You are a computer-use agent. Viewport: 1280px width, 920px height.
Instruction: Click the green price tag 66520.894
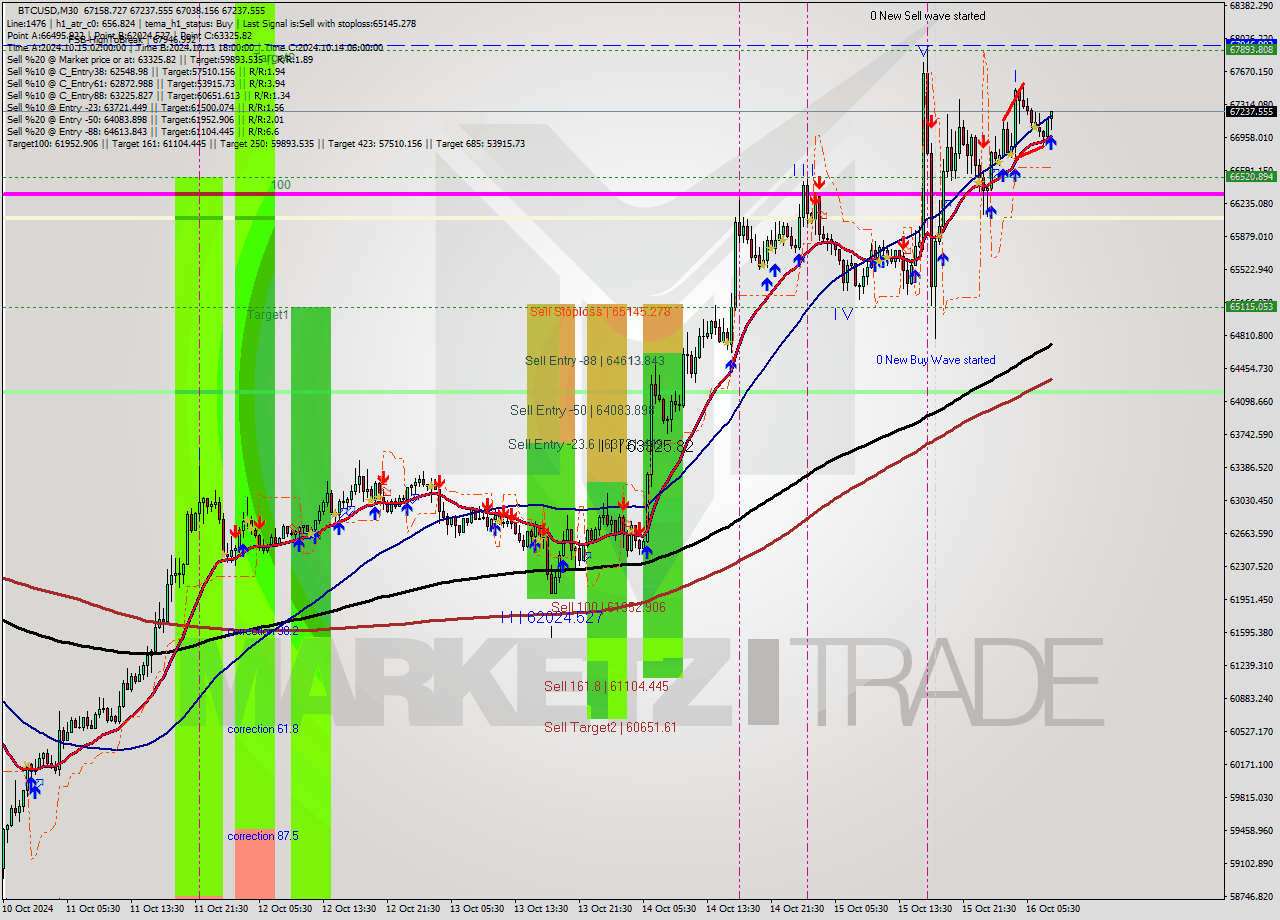click(1250, 176)
